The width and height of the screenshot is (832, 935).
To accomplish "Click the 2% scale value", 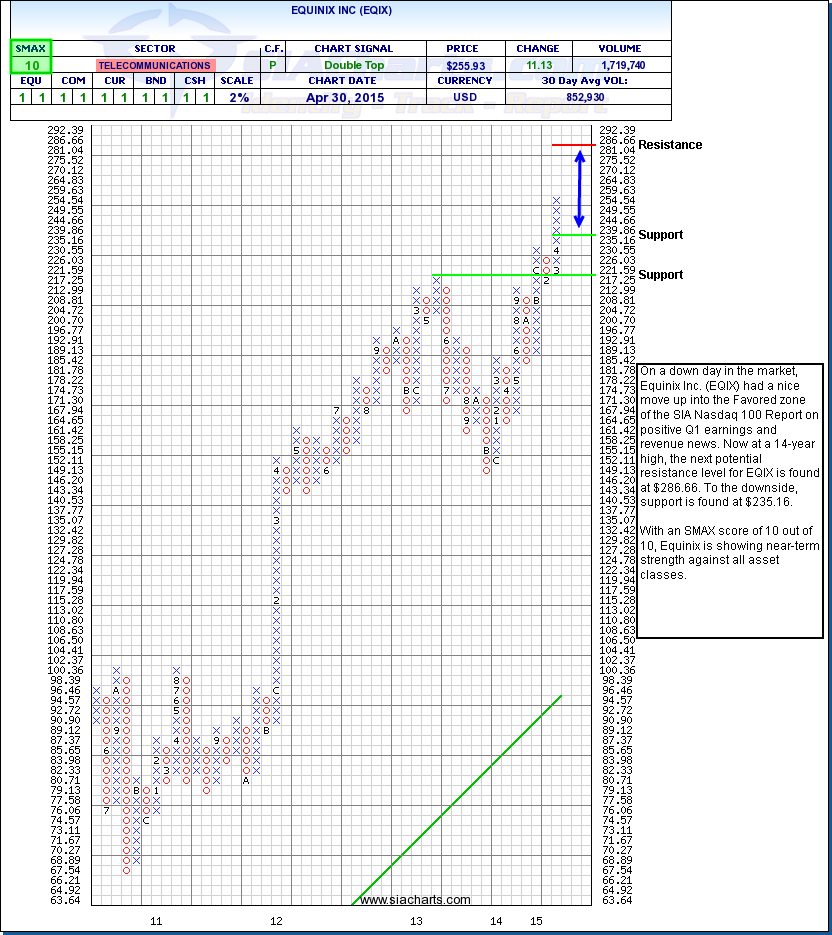I will [x=241, y=97].
